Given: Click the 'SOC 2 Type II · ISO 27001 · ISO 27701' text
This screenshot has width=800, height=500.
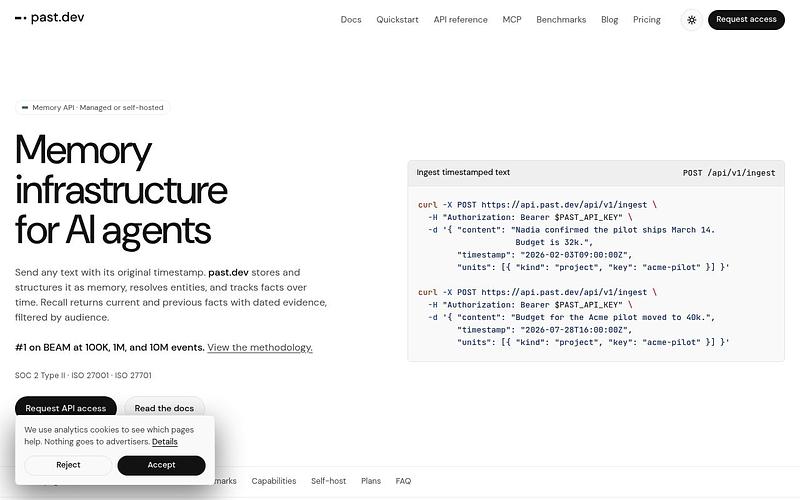Looking at the screenshot, I should coord(83,375).
